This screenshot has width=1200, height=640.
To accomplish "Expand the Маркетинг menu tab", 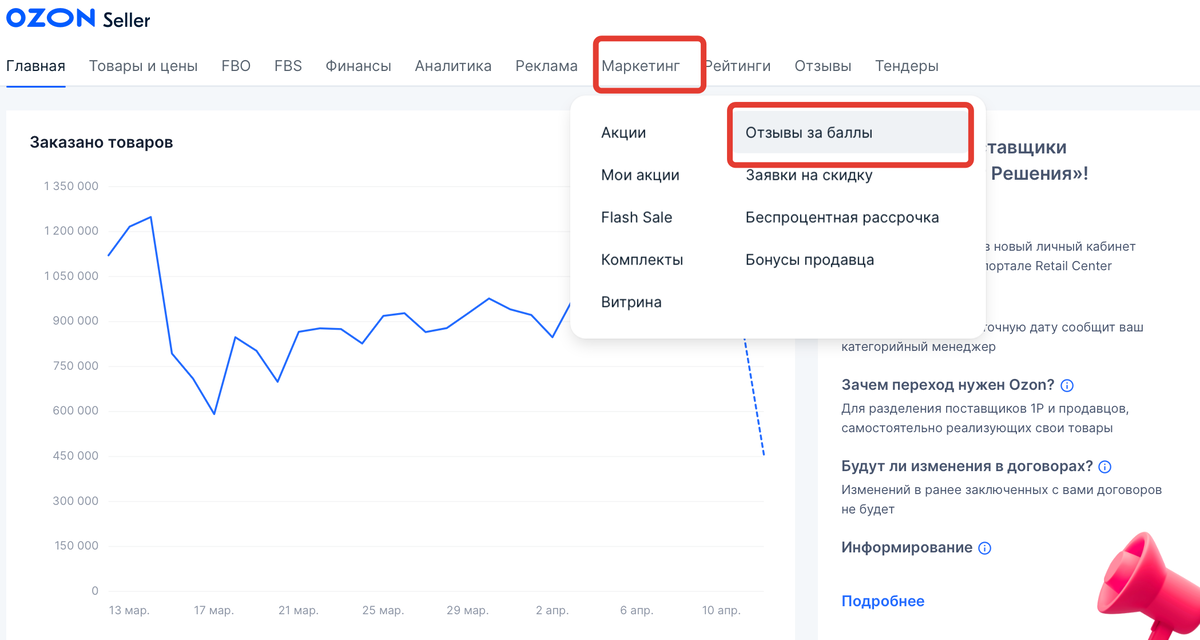I will 641,66.
